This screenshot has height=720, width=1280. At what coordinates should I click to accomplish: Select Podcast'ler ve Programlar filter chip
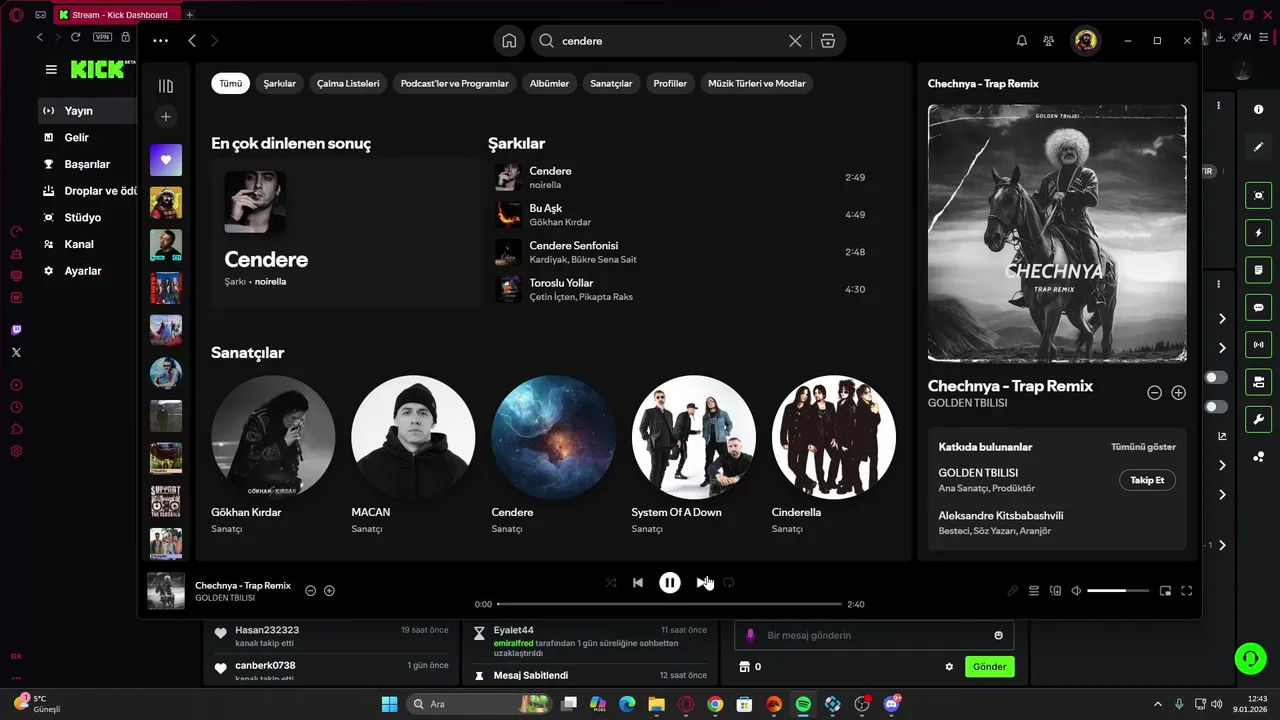pos(455,84)
